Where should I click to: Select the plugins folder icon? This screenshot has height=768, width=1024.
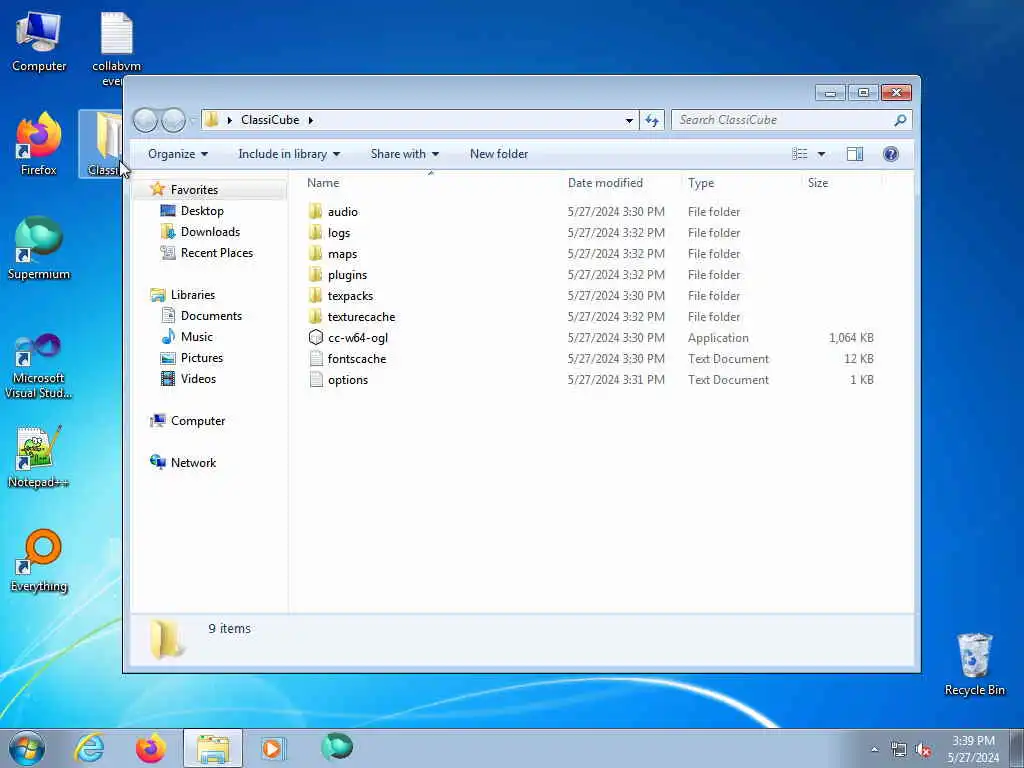click(x=315, y=274)
